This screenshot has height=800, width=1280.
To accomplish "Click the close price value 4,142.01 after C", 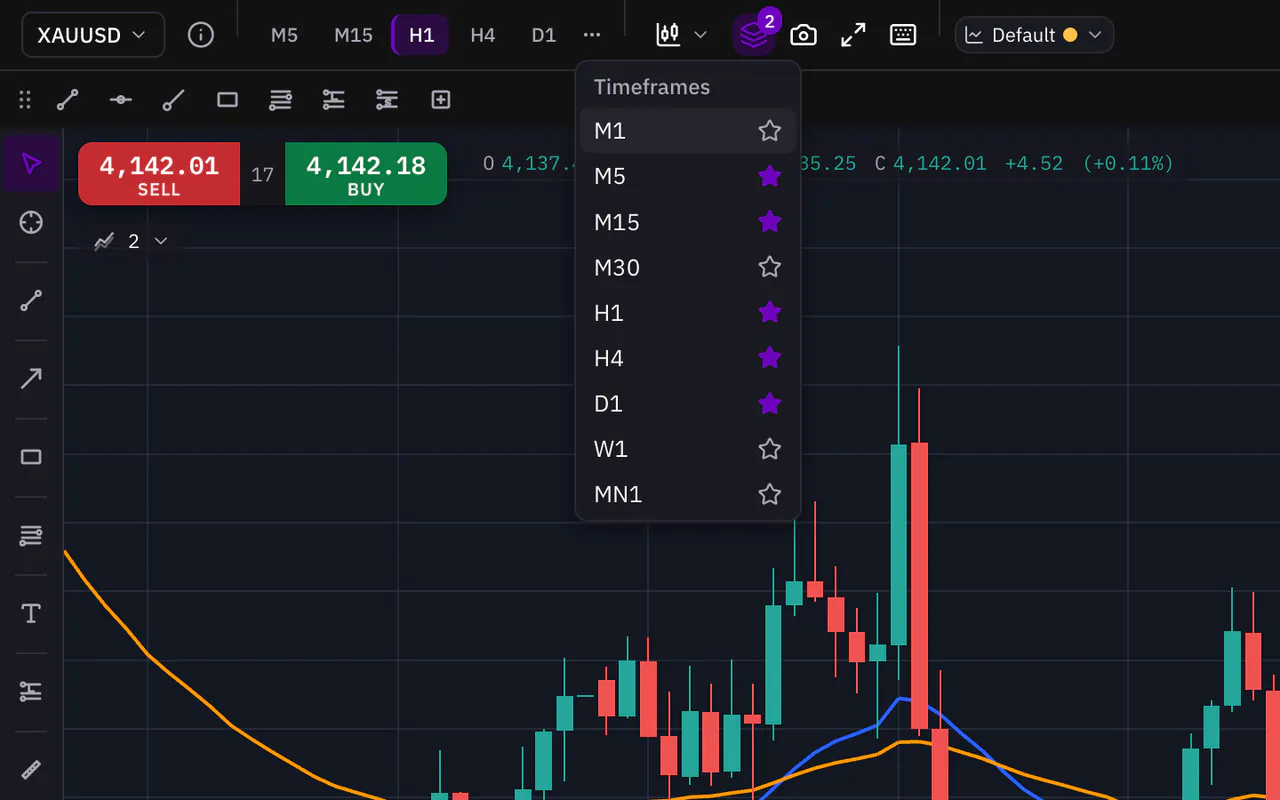I will click(x=940, y=163).
